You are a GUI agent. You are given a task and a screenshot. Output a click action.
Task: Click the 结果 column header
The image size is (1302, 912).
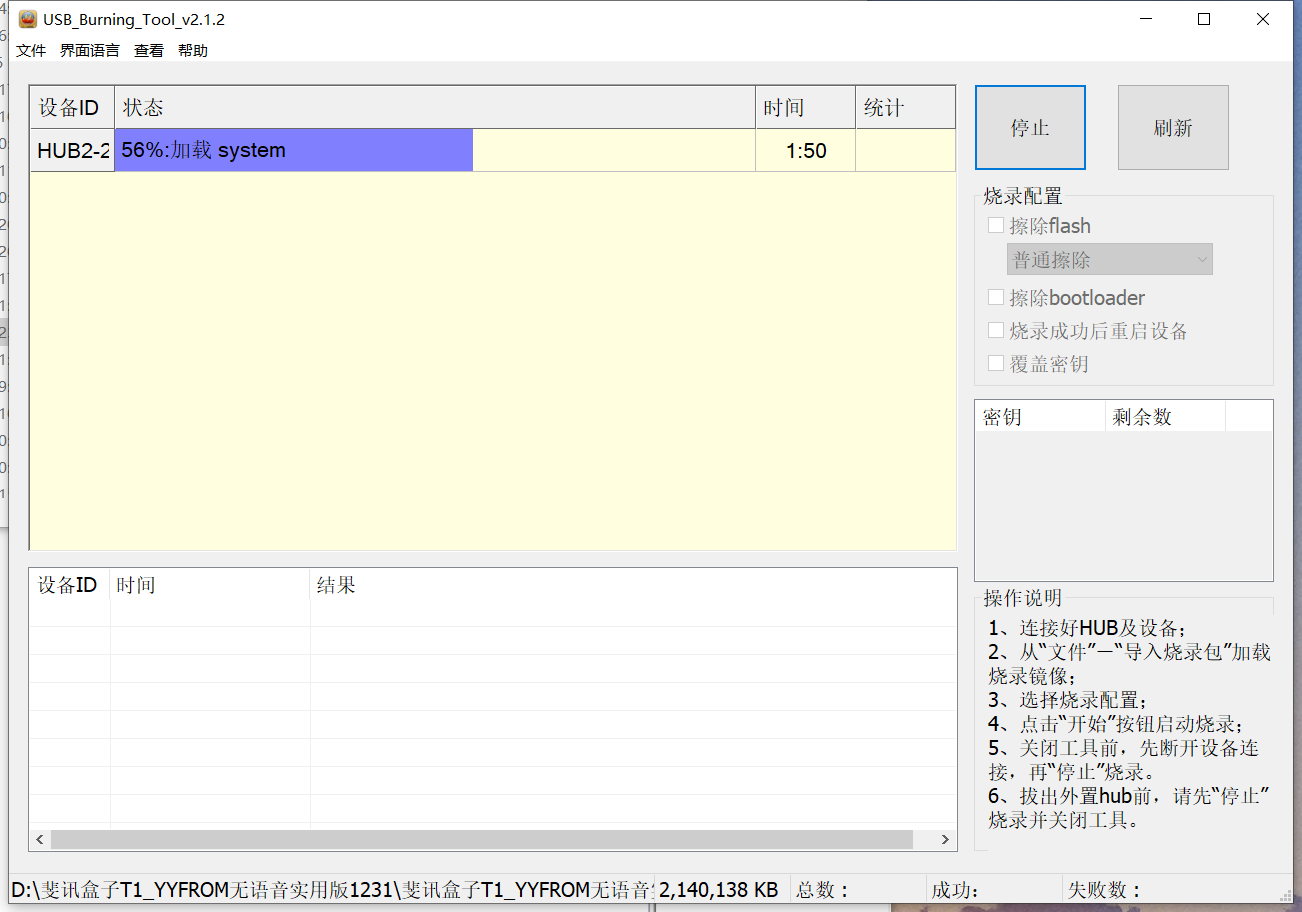pos(632,585)
